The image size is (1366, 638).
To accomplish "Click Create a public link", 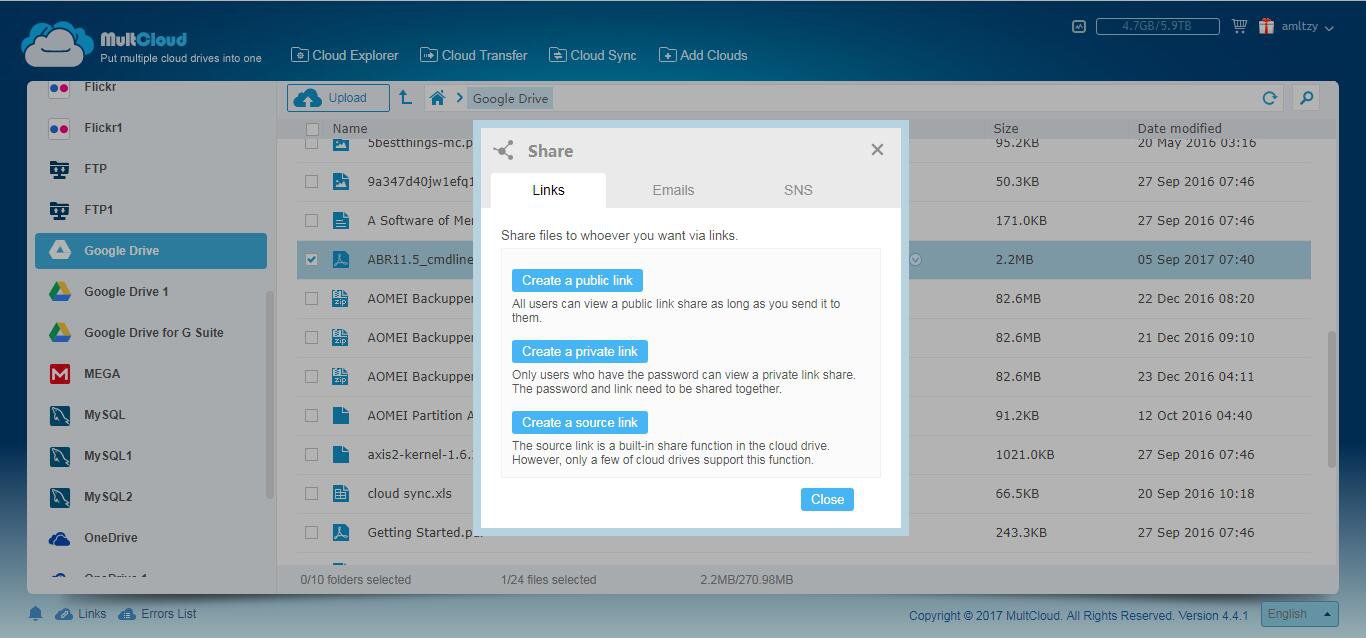I will click(577, 280).
